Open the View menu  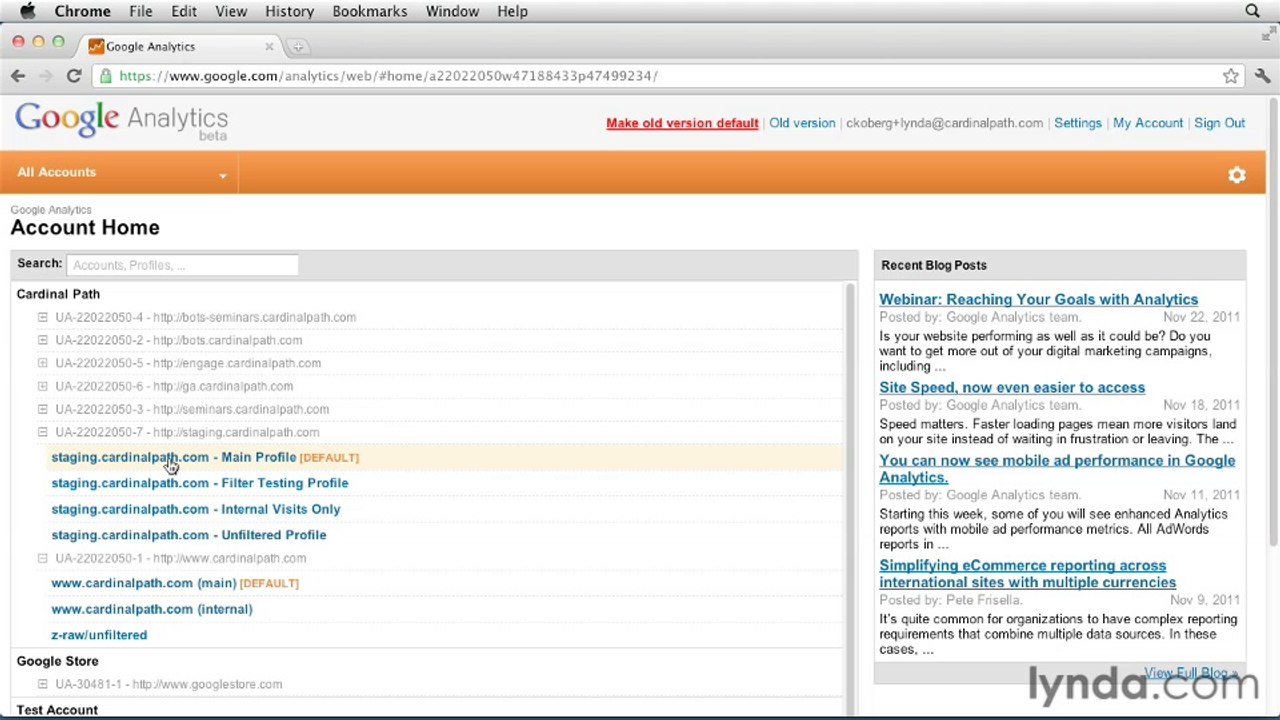point(231,11)
